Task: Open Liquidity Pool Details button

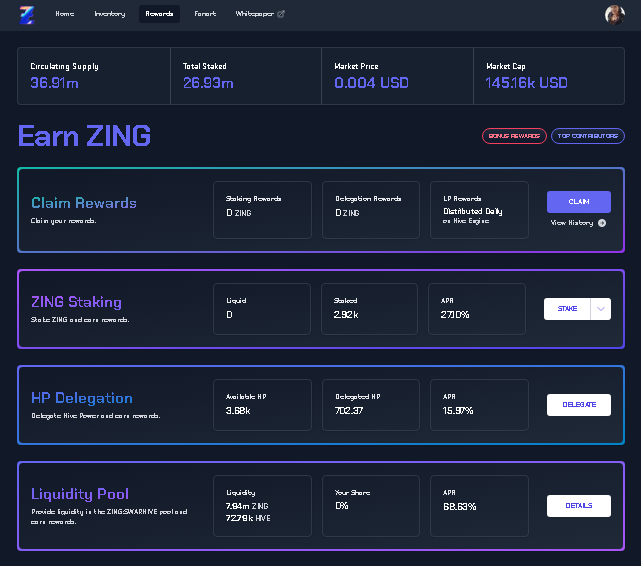Action: click(578, 506)
